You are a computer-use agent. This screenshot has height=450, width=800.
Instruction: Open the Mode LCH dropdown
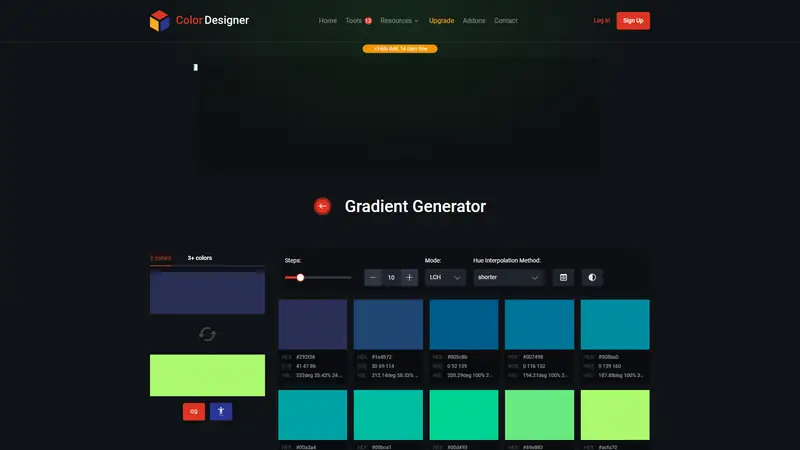click(445, 278)
